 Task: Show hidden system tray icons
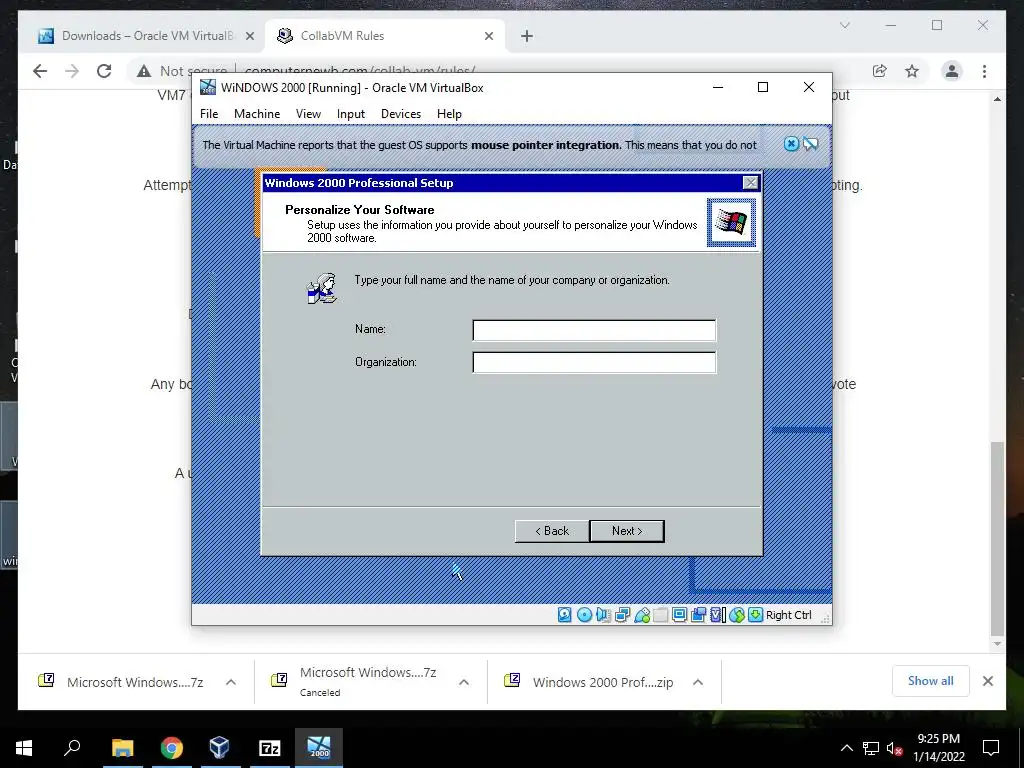click(x=846, y=748)
